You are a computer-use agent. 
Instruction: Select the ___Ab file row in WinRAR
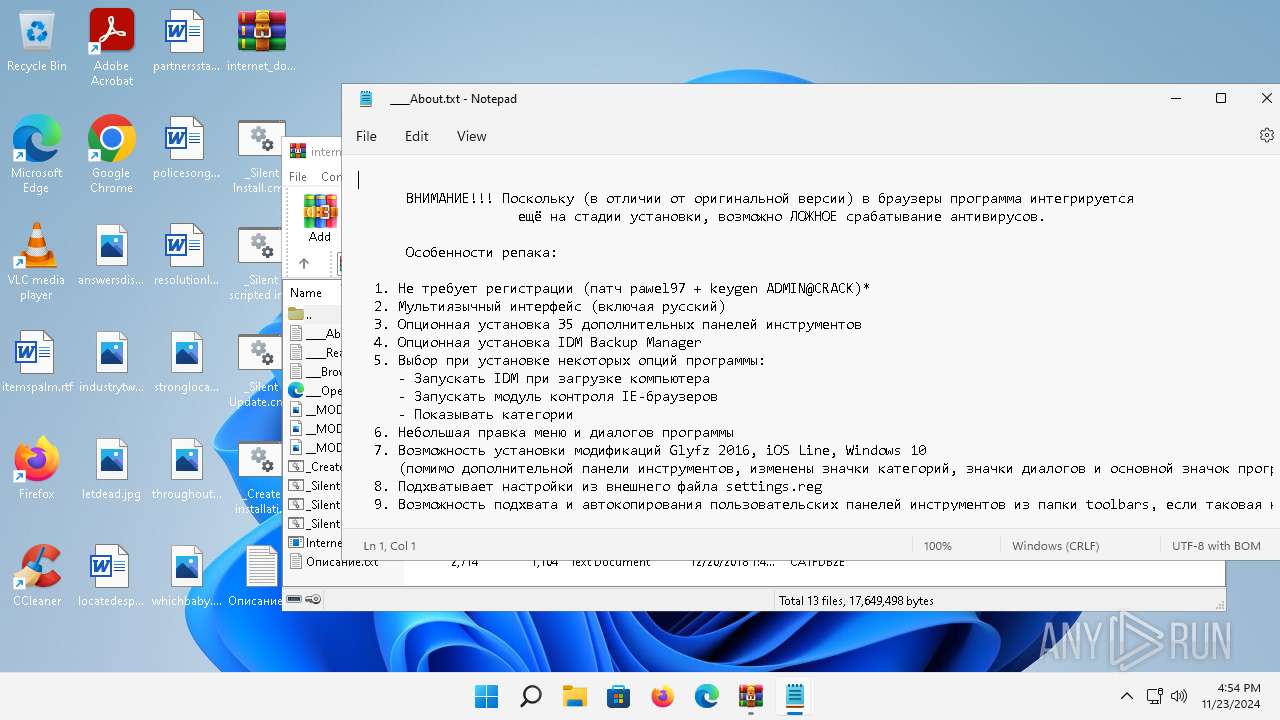[x=314, y=333]
